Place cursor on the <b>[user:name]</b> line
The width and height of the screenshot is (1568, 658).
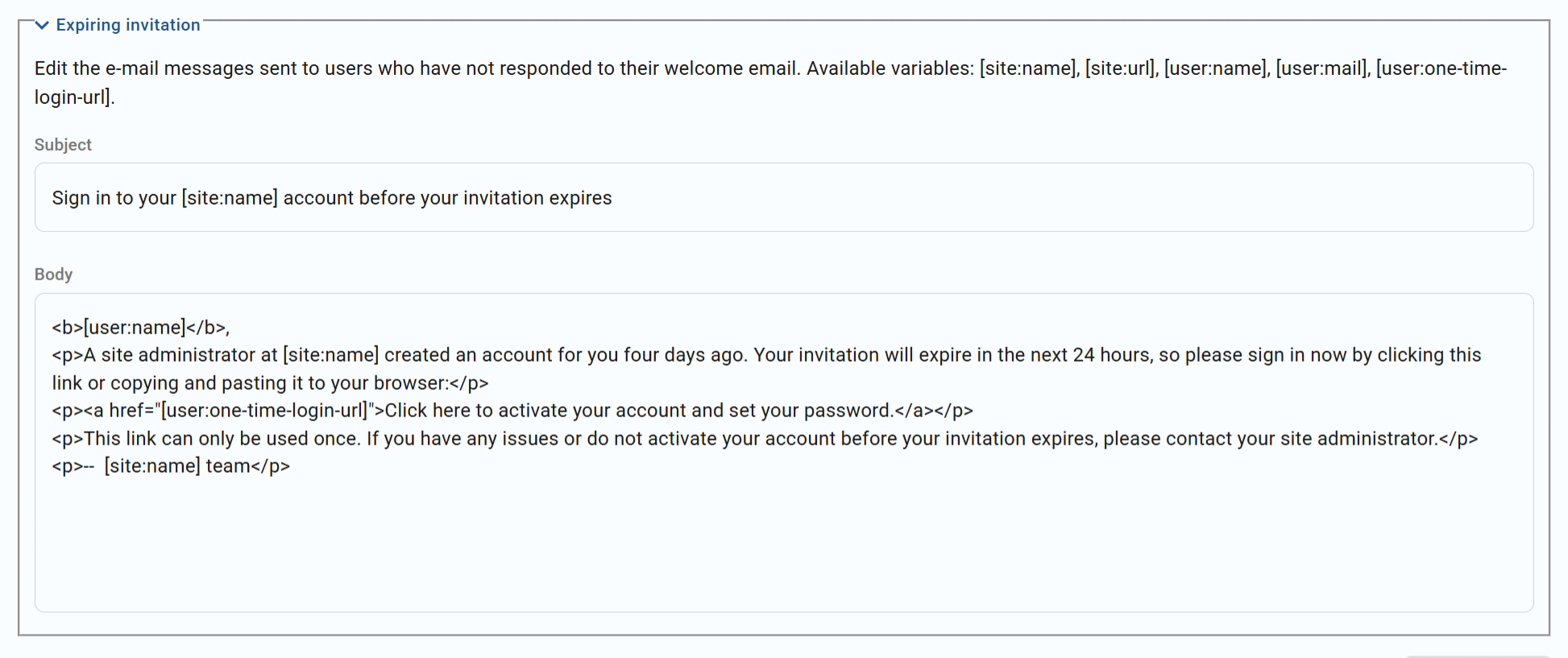pyautogui.click(x=141, y=327)
